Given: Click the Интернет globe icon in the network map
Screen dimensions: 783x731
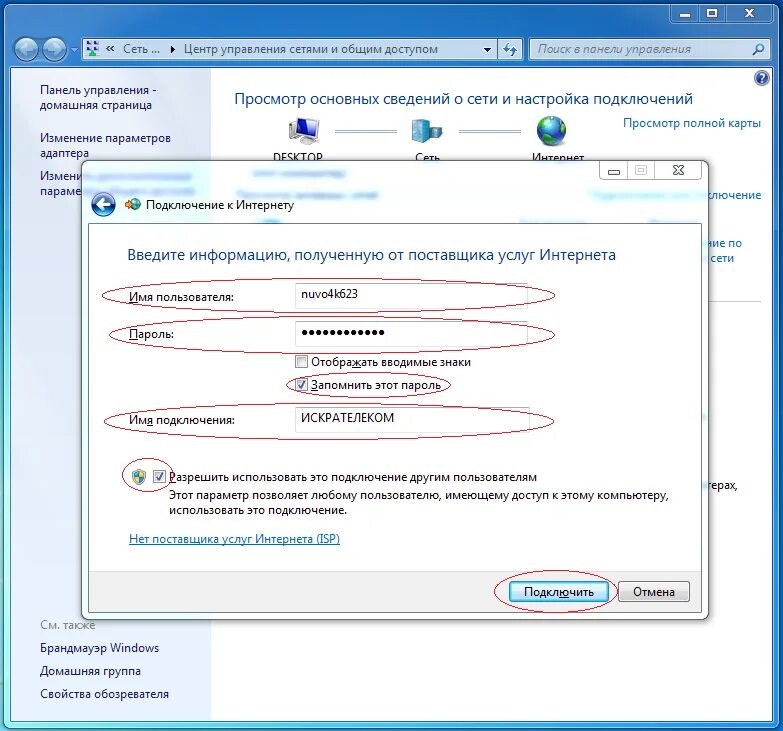Looking at the screenshot, I should point(551,130).
